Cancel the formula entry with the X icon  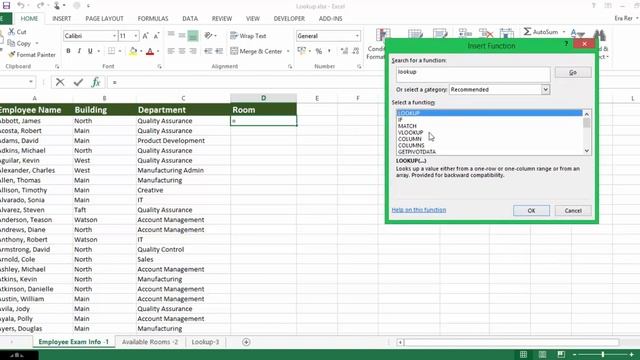click(x=60, y=82)
